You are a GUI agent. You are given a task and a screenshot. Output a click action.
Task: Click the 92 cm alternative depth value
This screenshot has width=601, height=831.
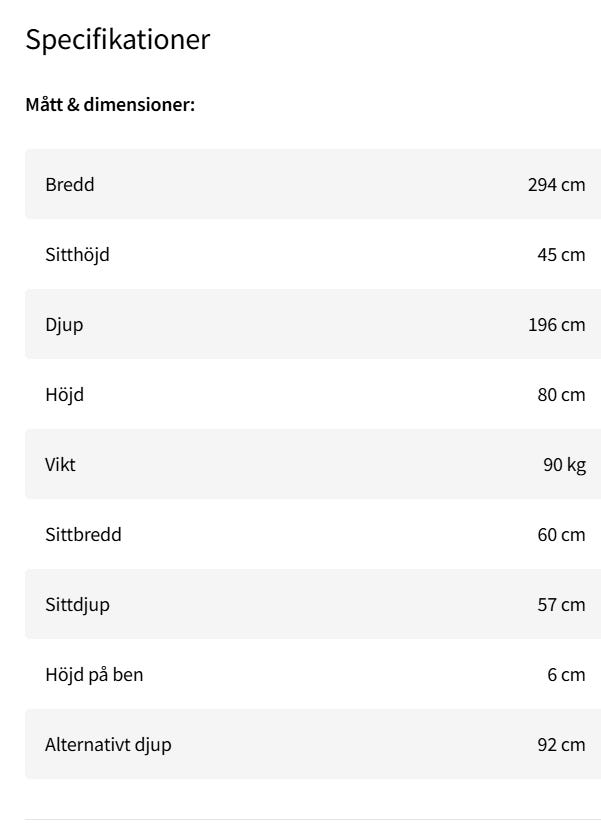(x=561, y=744)
